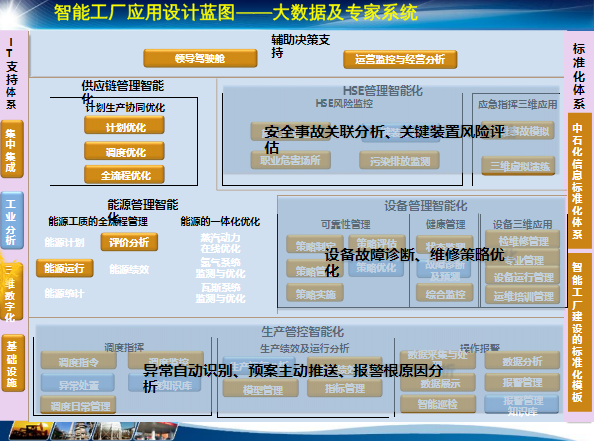Click the 设备故障诊断、维修策略优化 overlay text
Screen dimensions: 594x441
click(414, 263)
